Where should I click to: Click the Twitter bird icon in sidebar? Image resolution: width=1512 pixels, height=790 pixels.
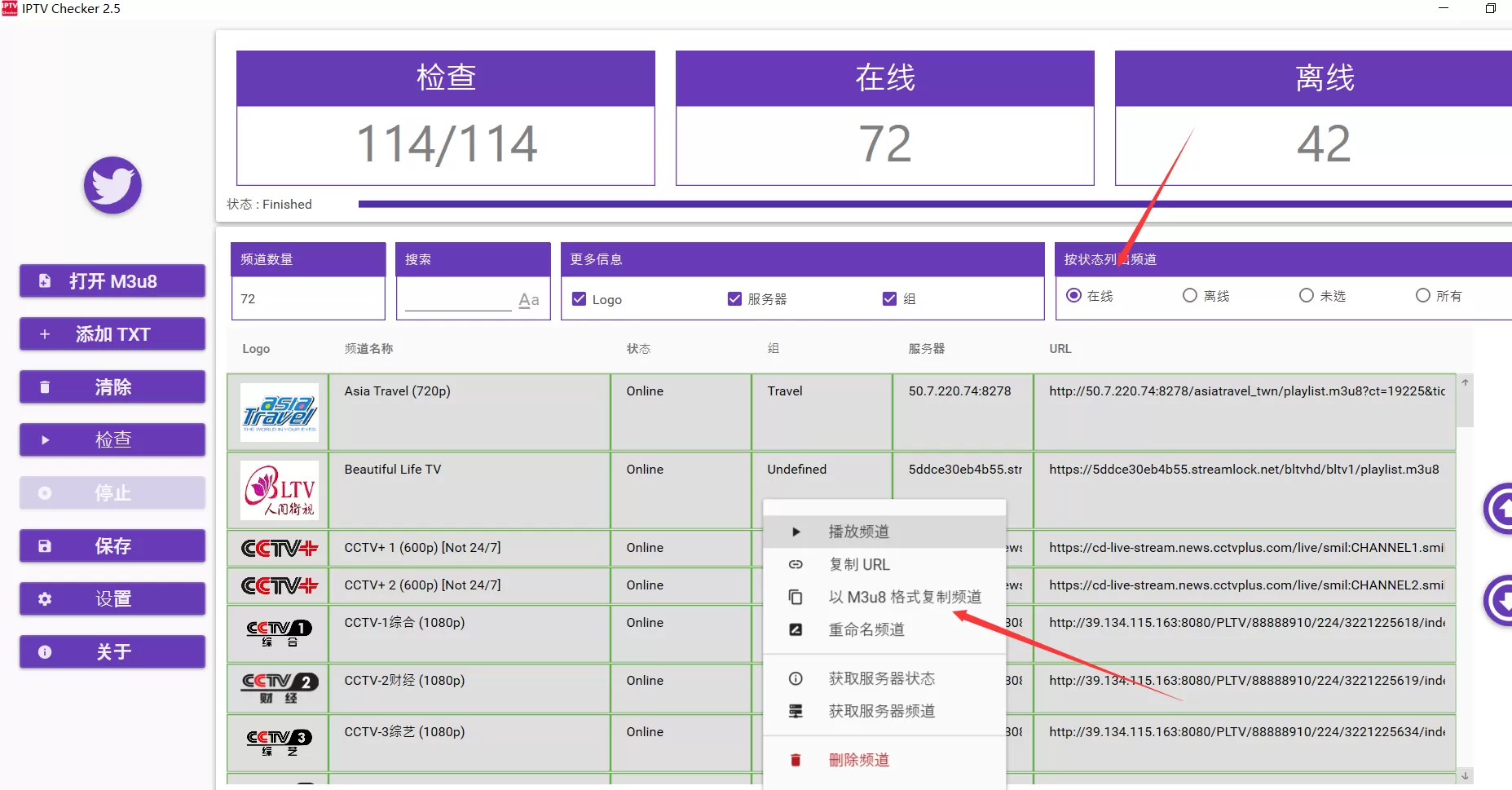(x=112, y=185)
